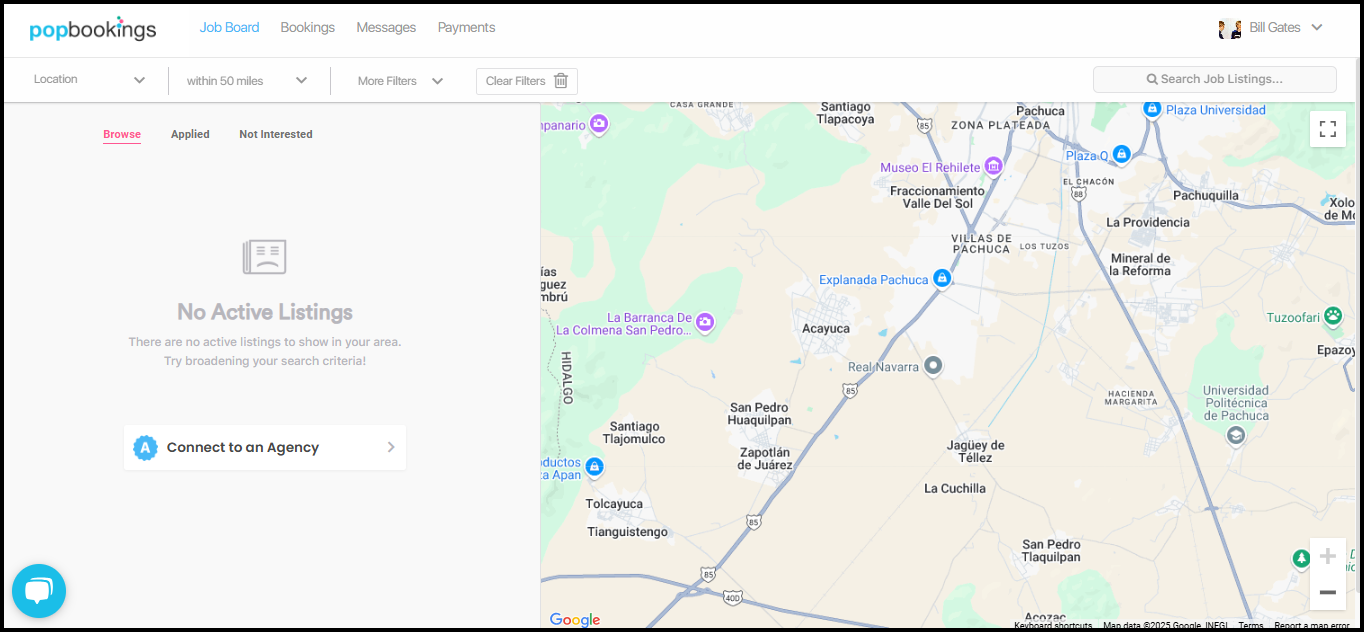Click the agency 'A' badge icon
The image size is (1364, 632).
coord(146,447)
